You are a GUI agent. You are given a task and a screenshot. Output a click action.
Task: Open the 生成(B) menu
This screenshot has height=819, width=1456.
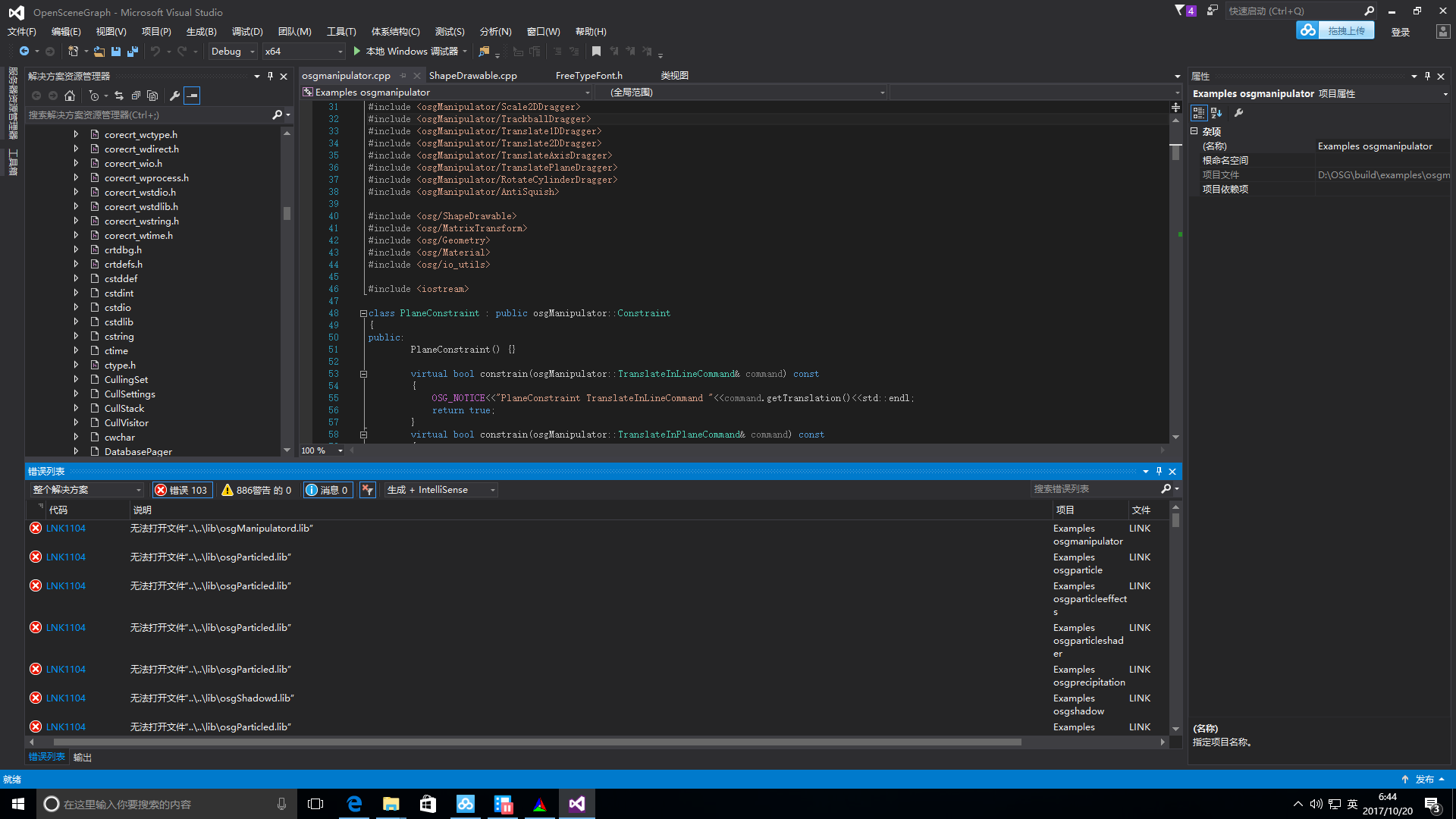202,31
